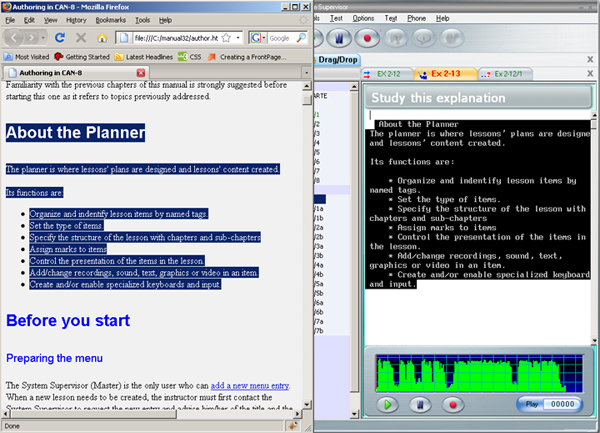Follow the 'add a new menu entry' link

click(x=250, y=384)
